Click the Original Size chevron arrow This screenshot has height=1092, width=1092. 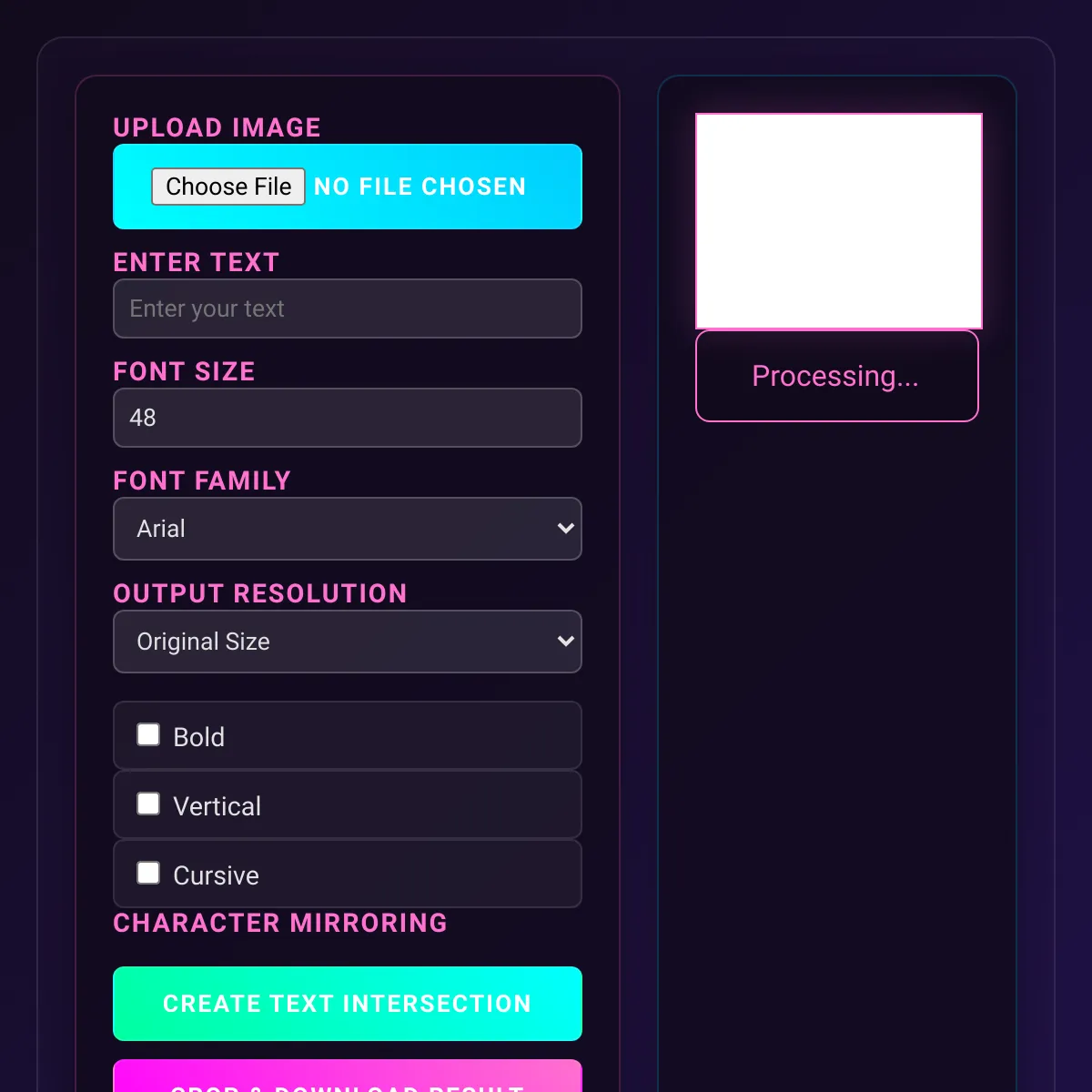click(565, 642)
